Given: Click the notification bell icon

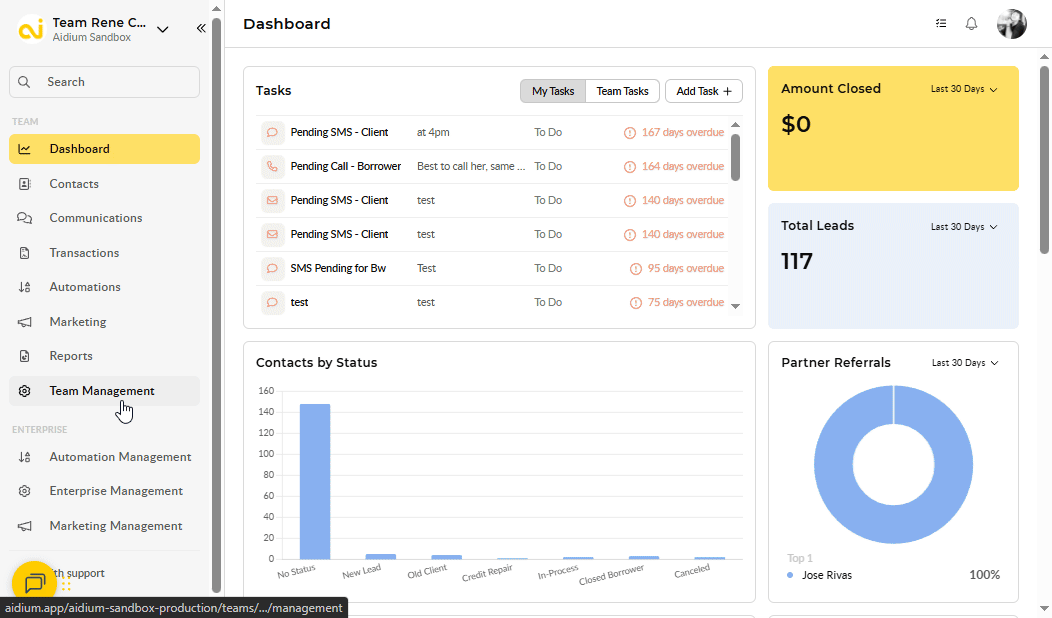Looking at the screenshot, I should [x=971, y=24].
